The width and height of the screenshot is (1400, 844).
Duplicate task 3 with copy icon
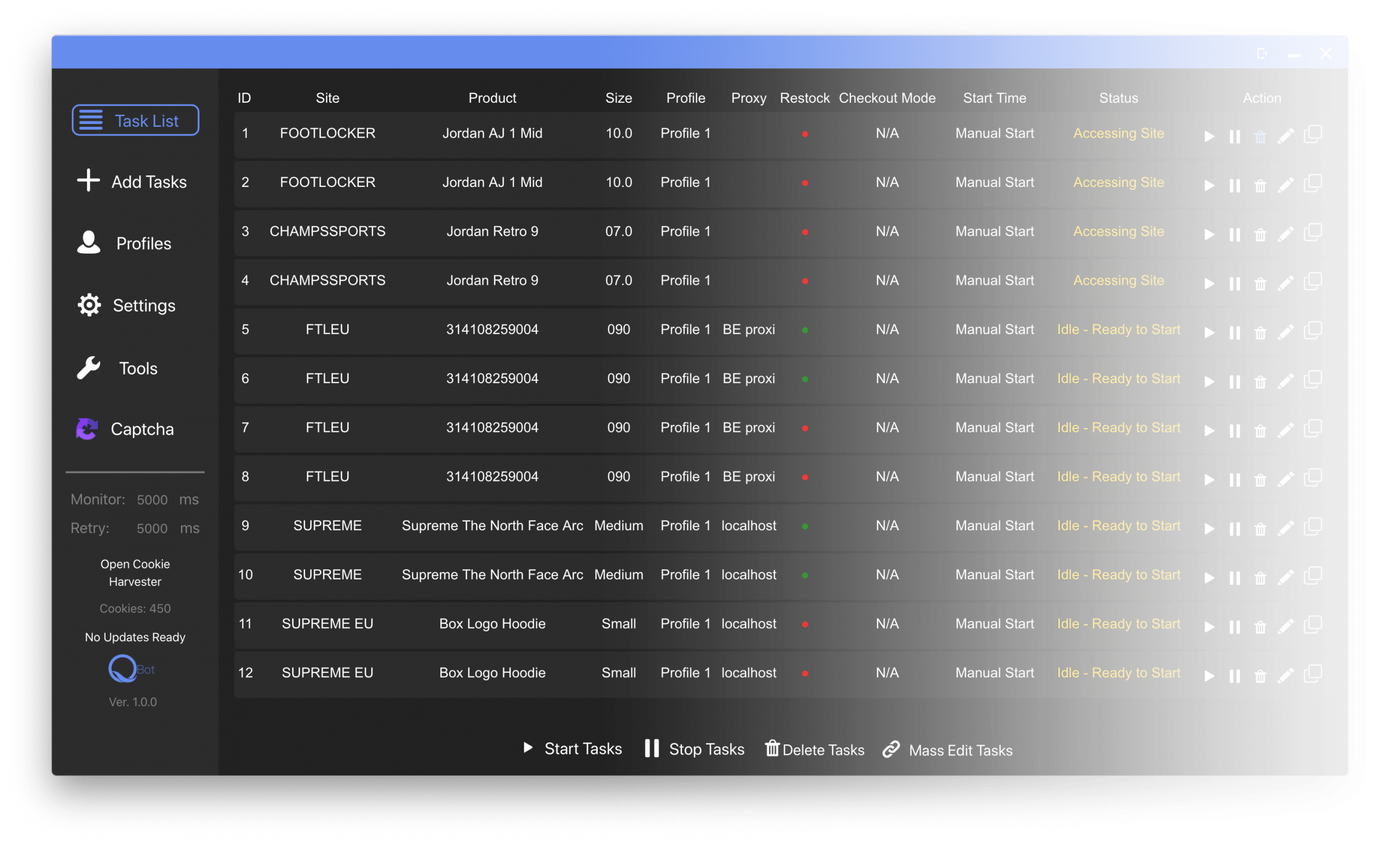point(1312,232)
